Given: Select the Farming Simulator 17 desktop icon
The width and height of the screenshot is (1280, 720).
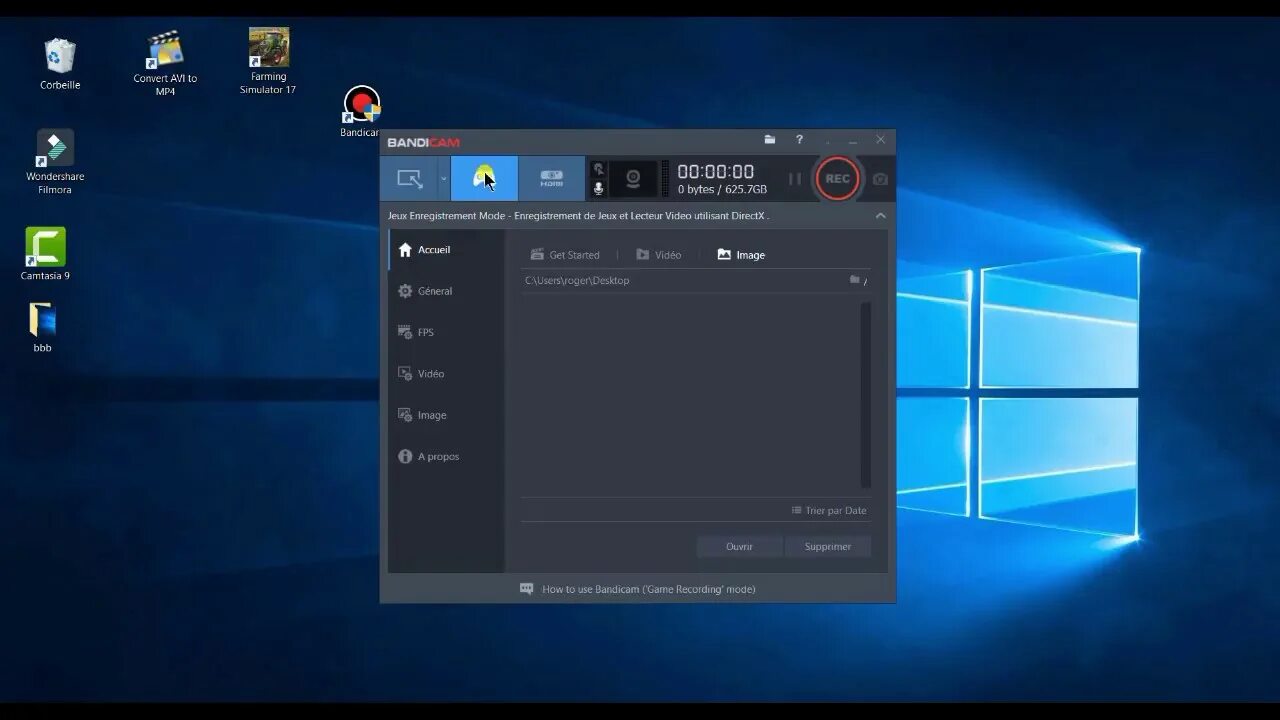Looking at the screenshot, I should pyautogui.click(x=268, y=61).
